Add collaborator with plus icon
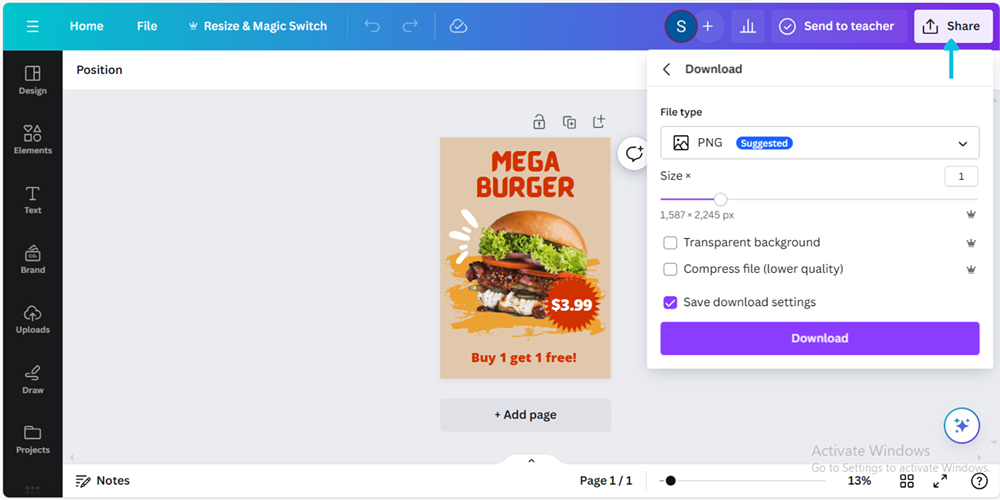Viewport: 1000px width, 500px height. click(x=708, y=26)
